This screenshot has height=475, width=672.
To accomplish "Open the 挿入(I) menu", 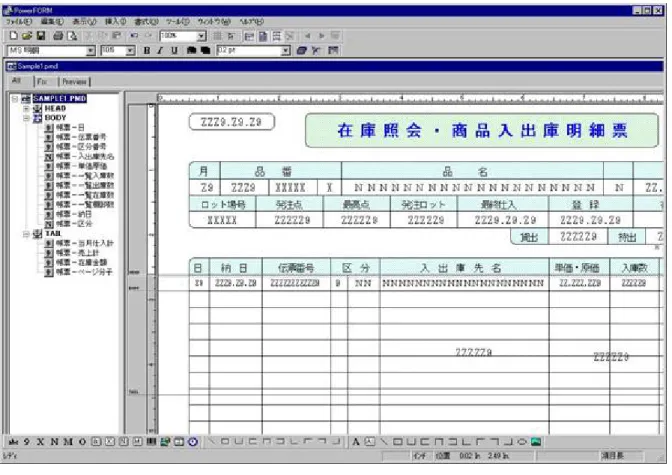I will pyautogui.click(x=115, y=21).
